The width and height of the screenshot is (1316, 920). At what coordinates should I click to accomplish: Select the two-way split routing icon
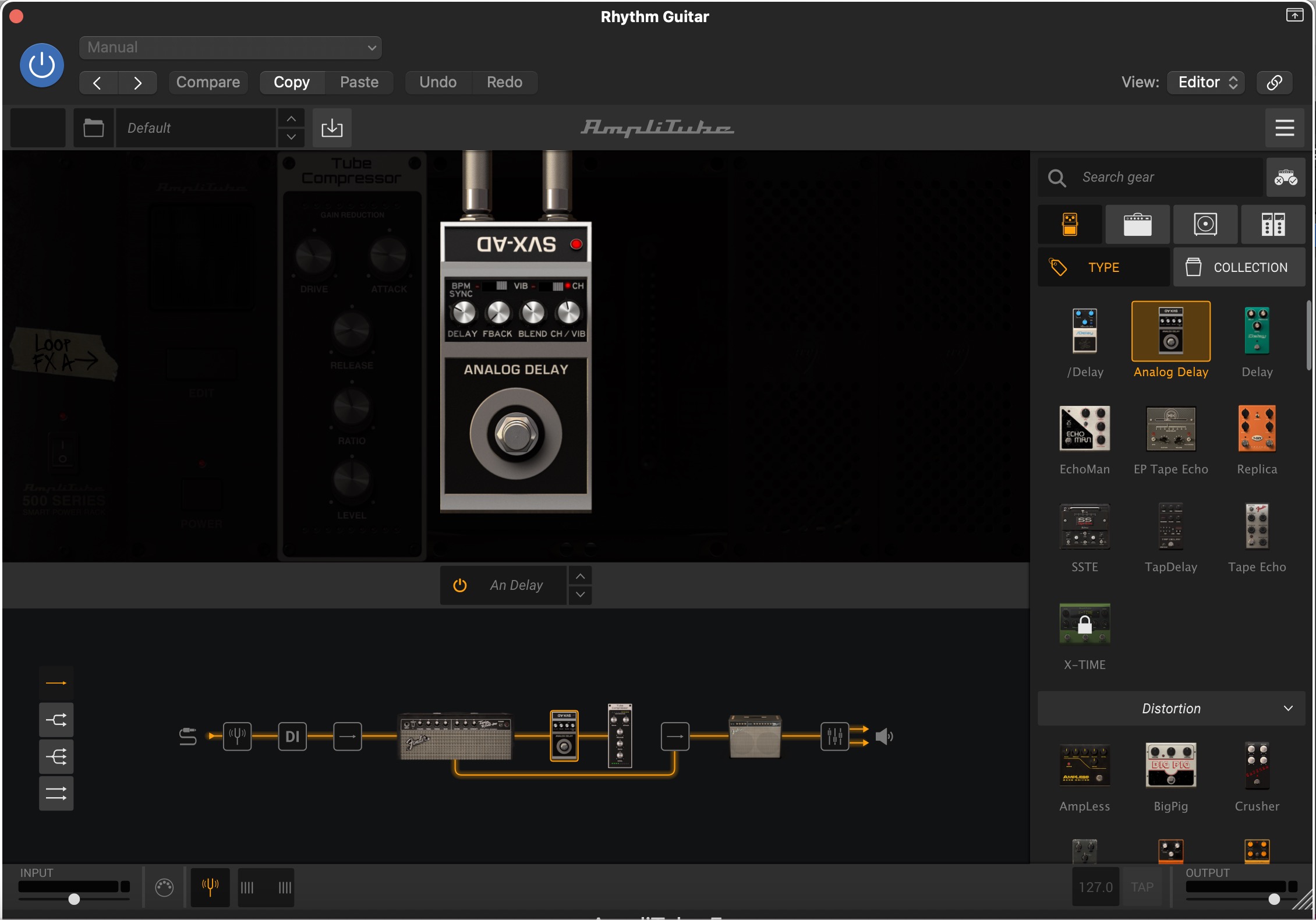(x=56, y=720)
